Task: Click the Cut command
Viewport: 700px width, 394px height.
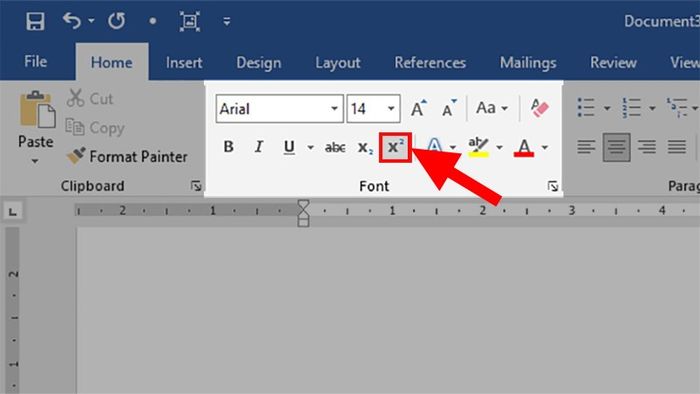Action: 90,98
